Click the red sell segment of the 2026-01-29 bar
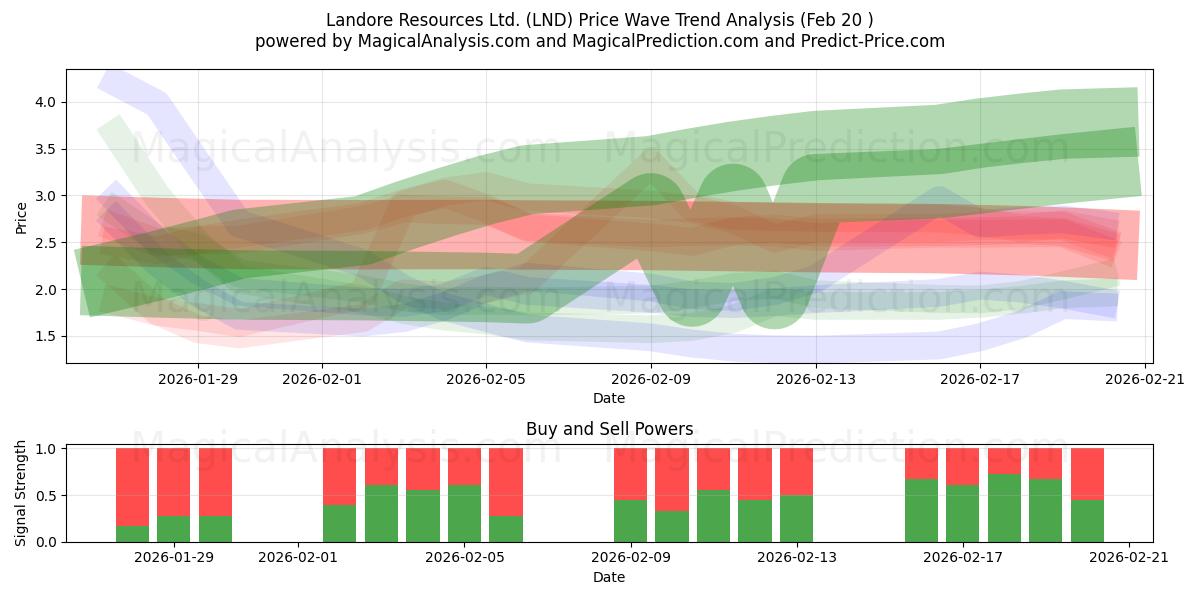 tap(174, 482)
